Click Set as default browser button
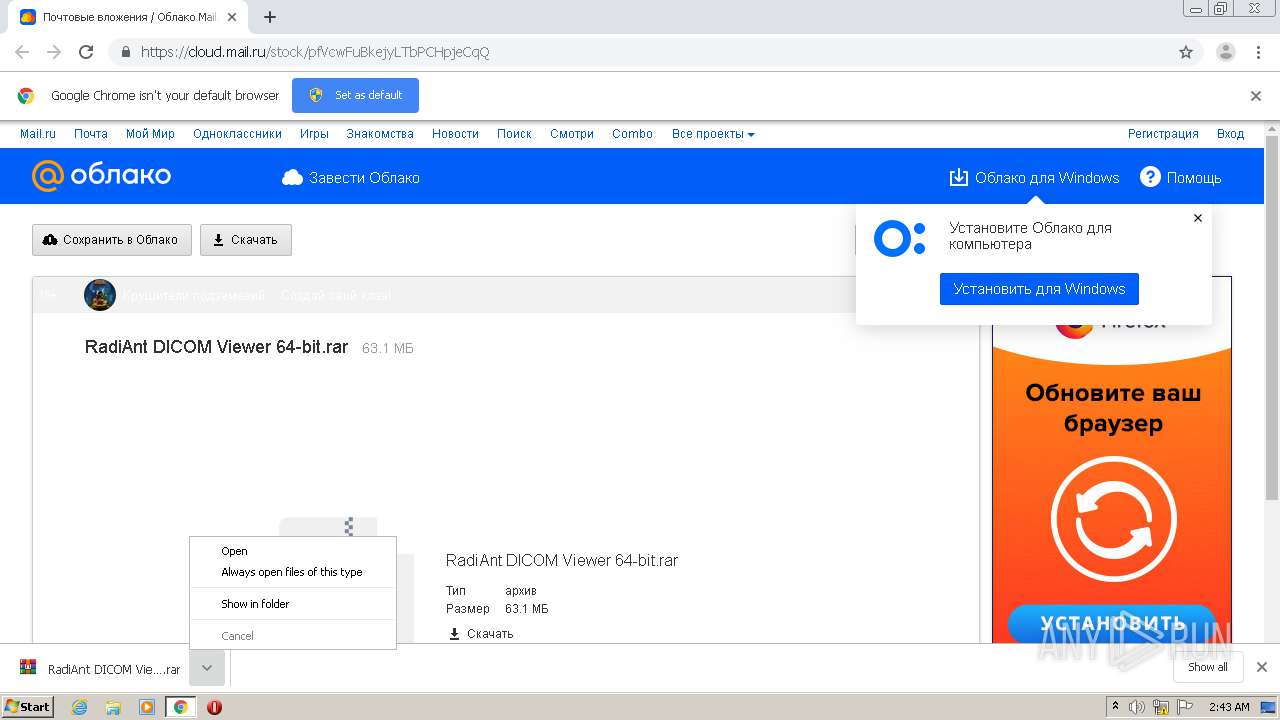 (x=355, y=95)
